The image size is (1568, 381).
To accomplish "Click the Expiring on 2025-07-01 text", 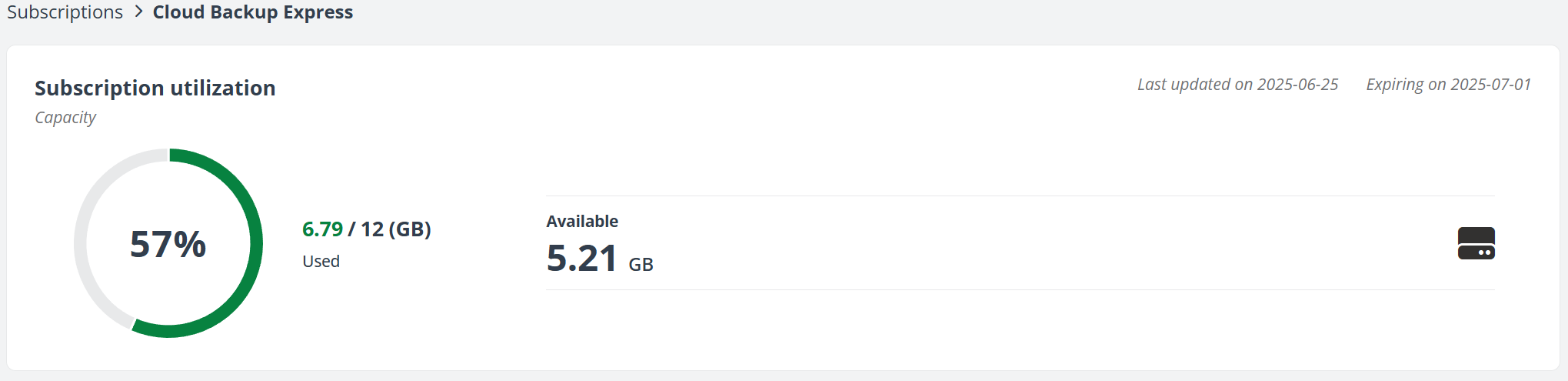I will [1448, 85].
